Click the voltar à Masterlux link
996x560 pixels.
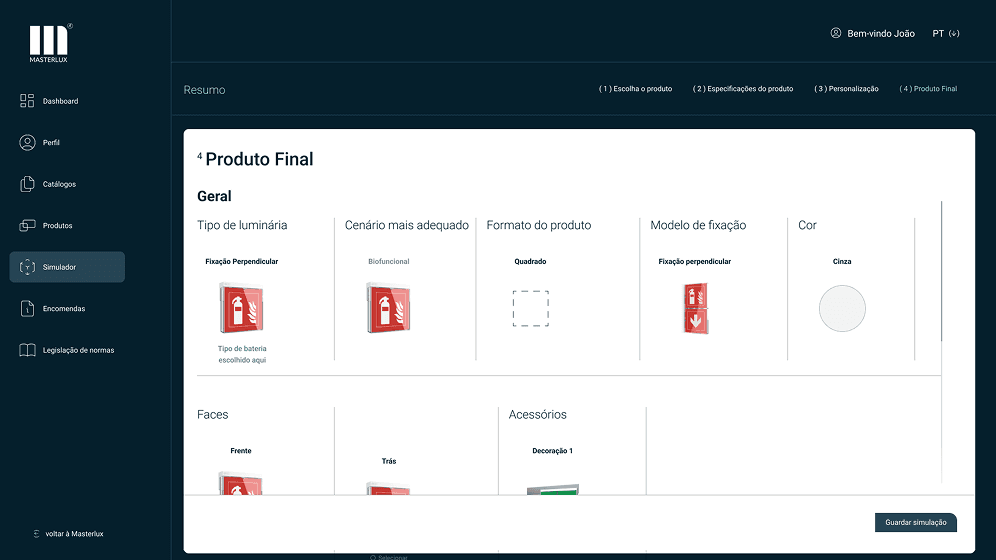pyautogui.click(x=74, y=534)
